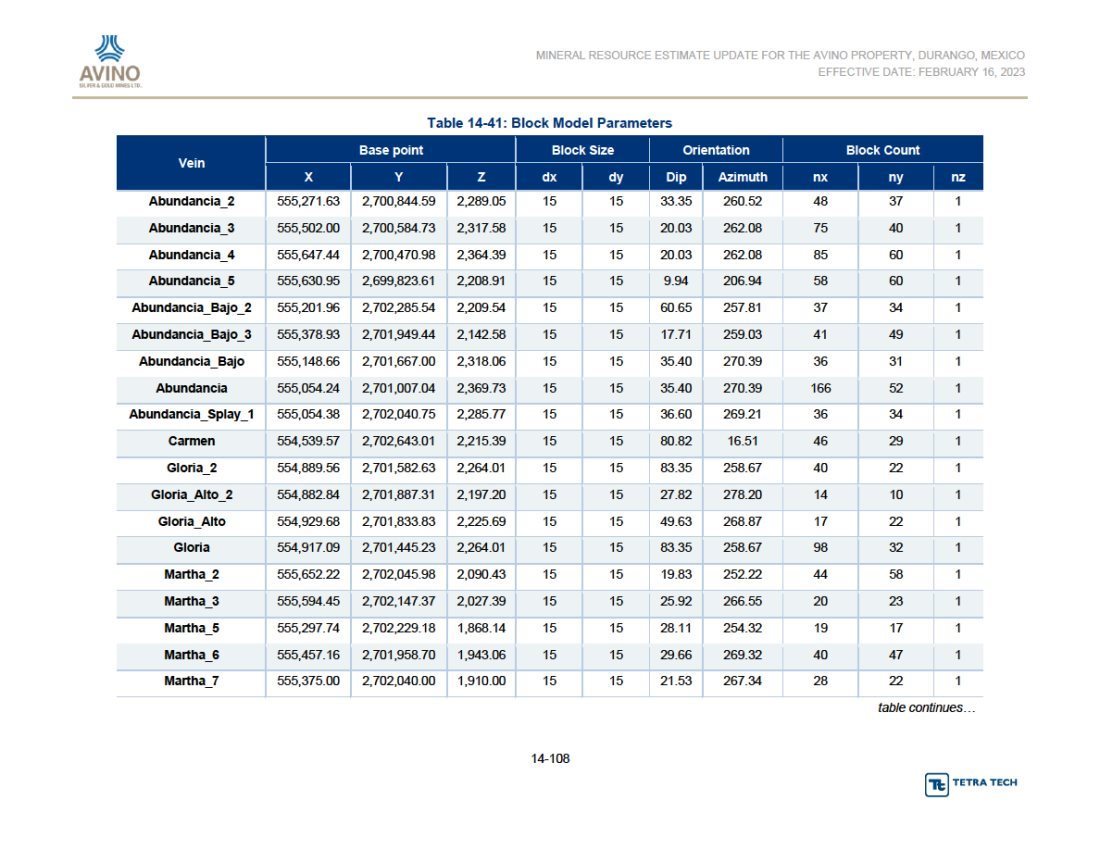This screenshot has height=850, width=1100.
Task: Click the Base point header cell
Action: pyautogui.click(x=391, y=150)
